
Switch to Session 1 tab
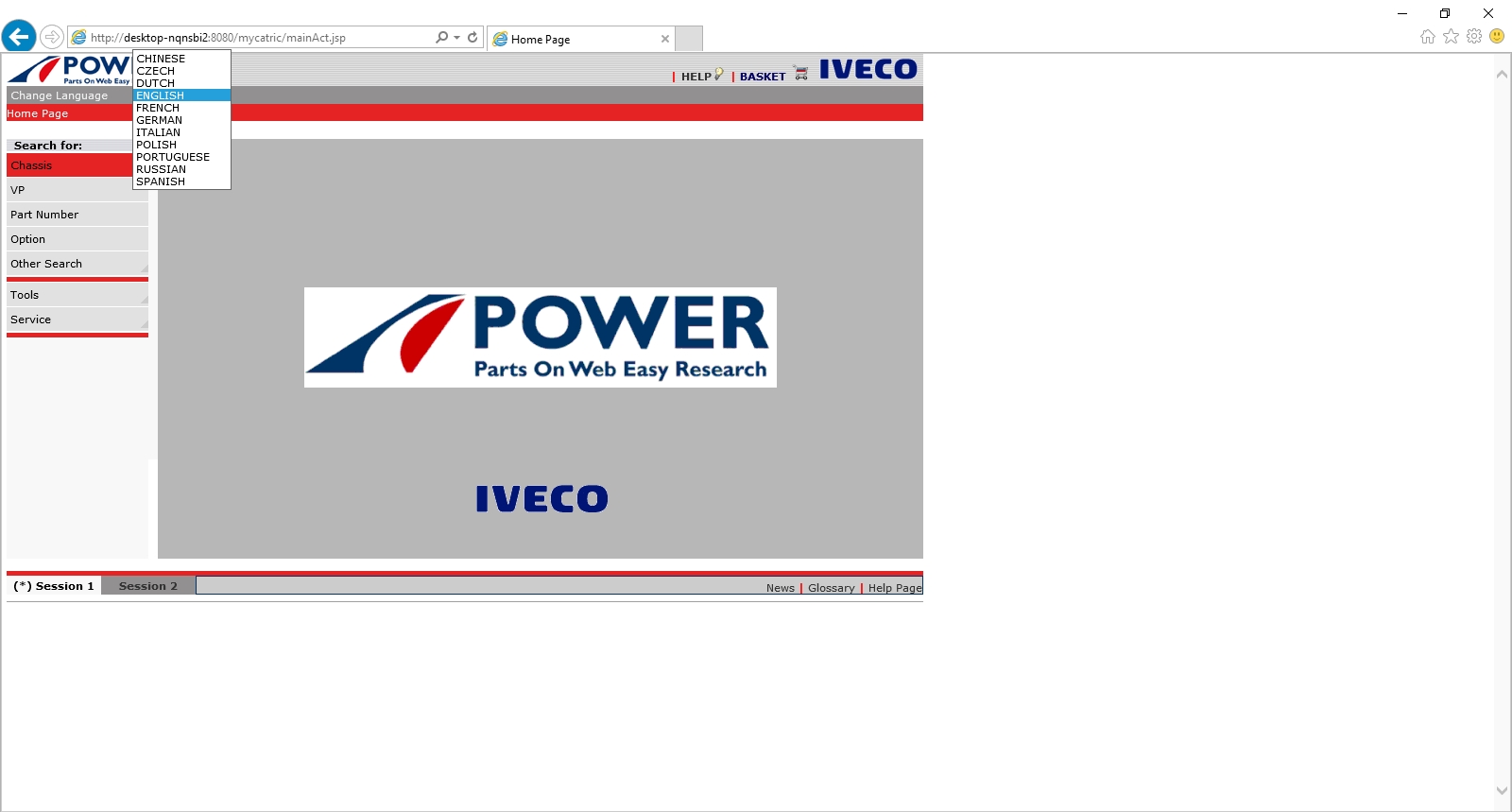tap(54, 586)
